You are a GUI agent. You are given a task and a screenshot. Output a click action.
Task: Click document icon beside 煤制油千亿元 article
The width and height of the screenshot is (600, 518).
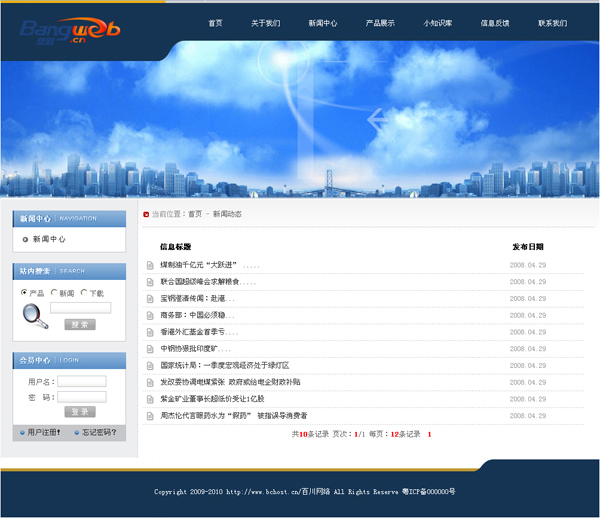coord(150,265)
